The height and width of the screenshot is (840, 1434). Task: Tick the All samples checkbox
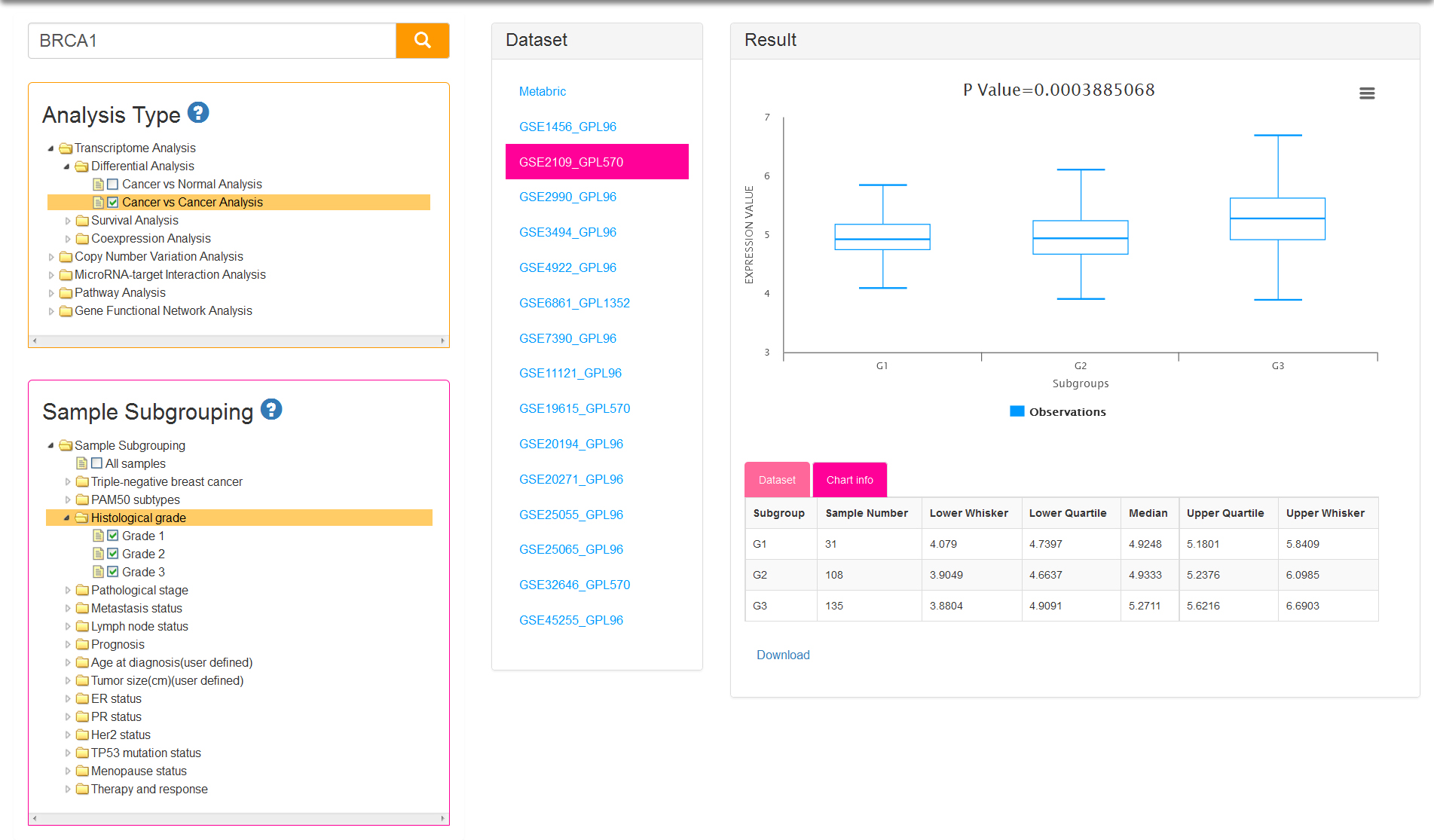click(96, 464)
